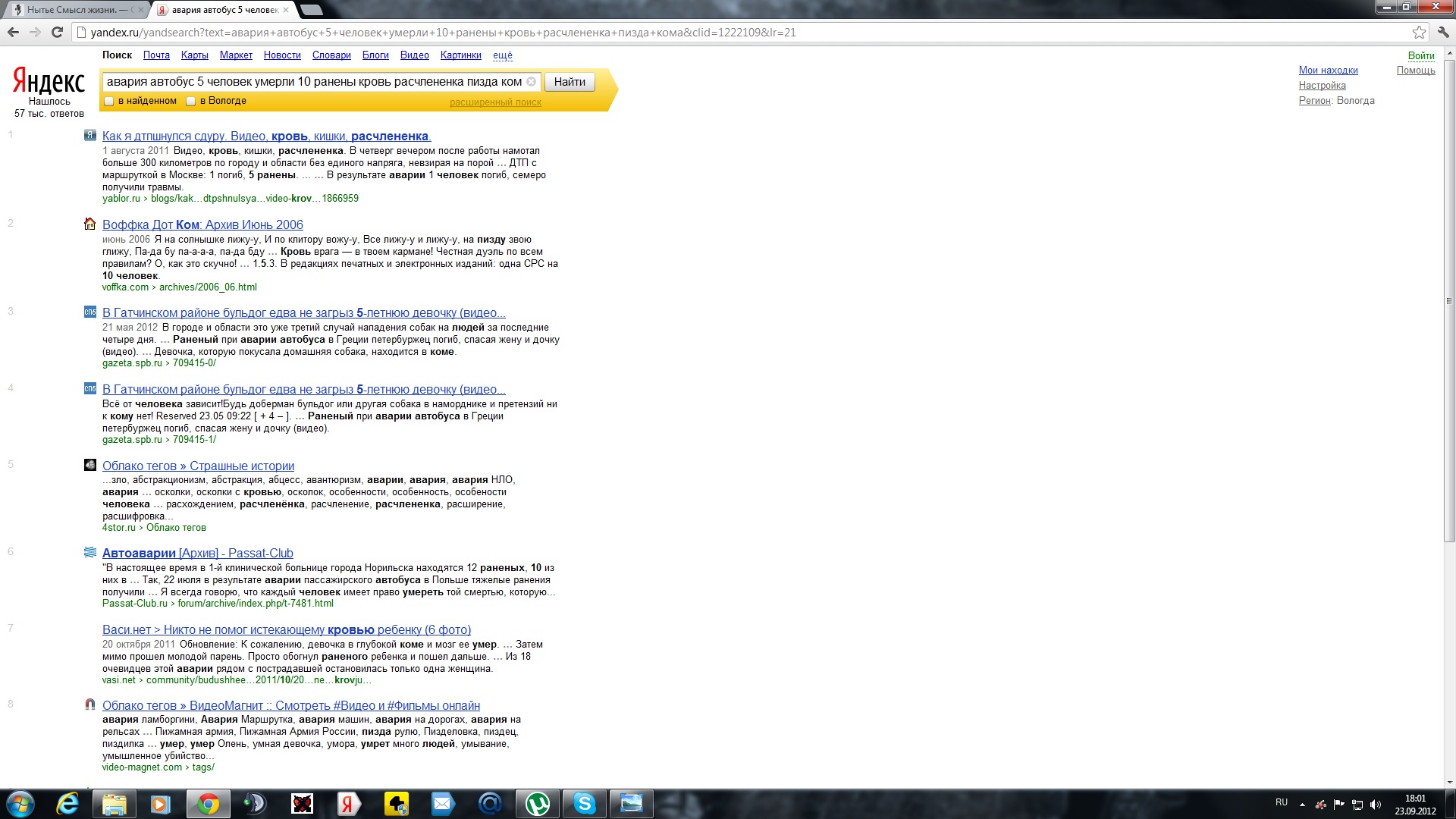
Task: Open uTorrent from the taskbar
Action: click(538, 803)
